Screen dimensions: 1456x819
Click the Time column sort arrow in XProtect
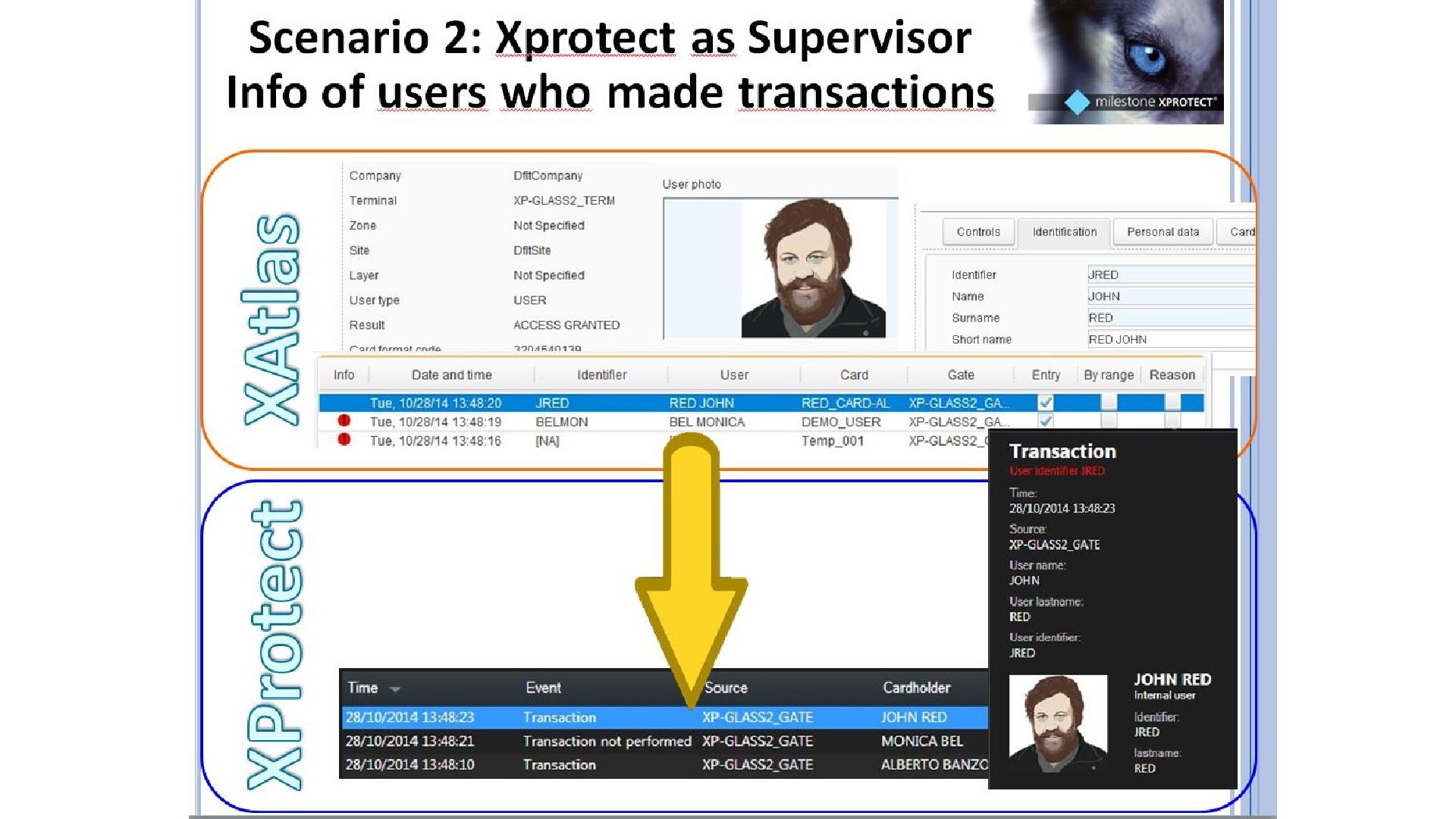[395, 689]
